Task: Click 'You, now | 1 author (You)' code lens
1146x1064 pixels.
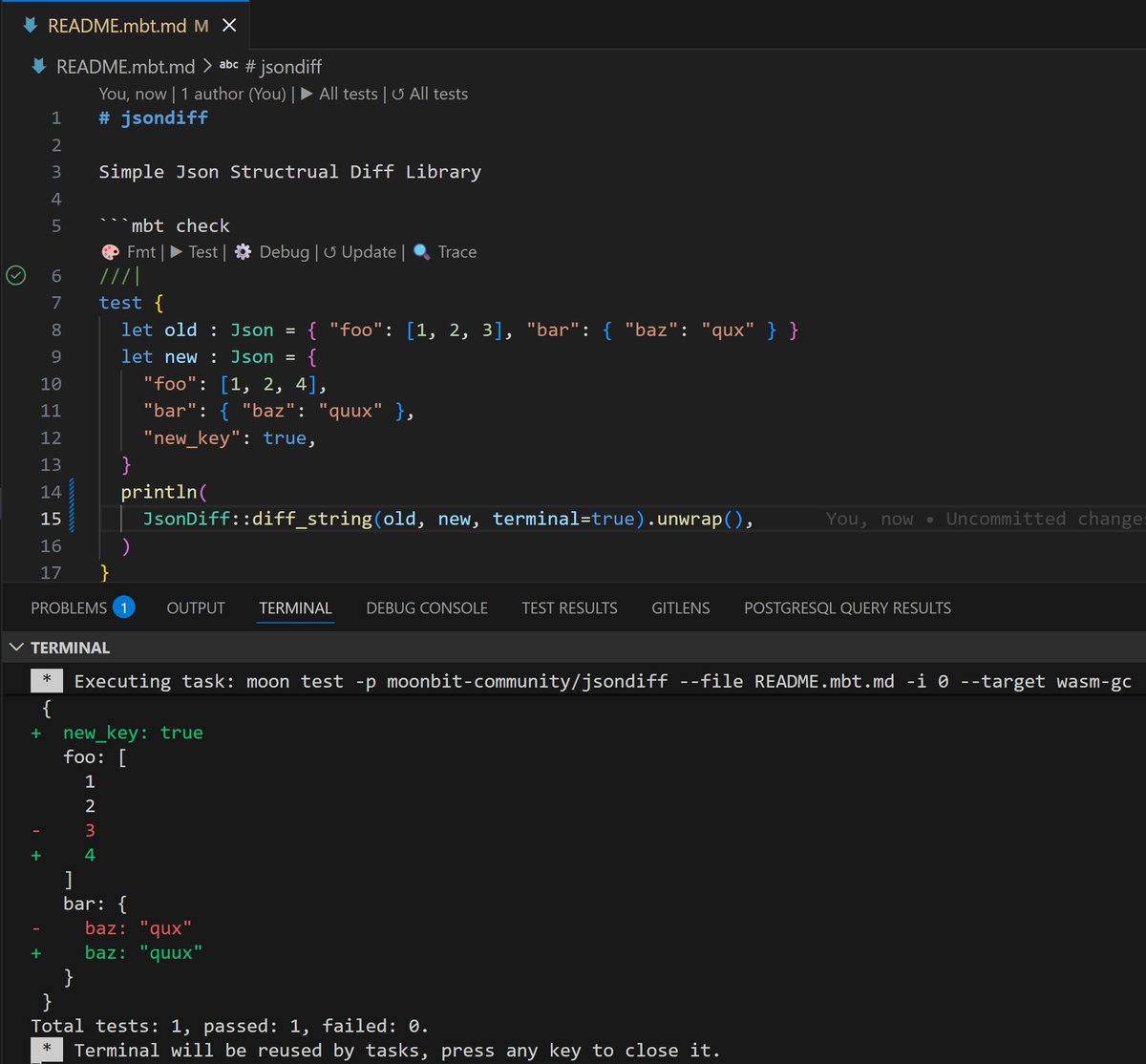Action: [193, 94]
